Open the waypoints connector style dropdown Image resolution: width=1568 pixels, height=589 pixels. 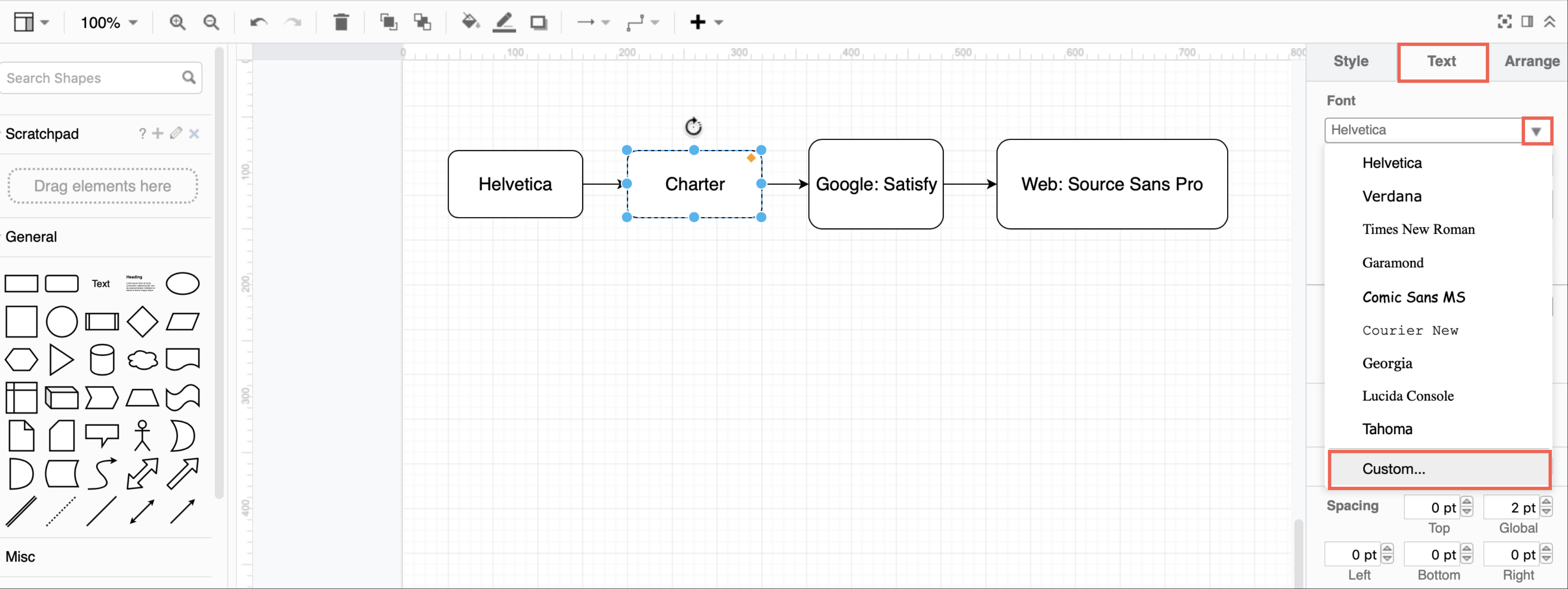click(x=643, y=23)
